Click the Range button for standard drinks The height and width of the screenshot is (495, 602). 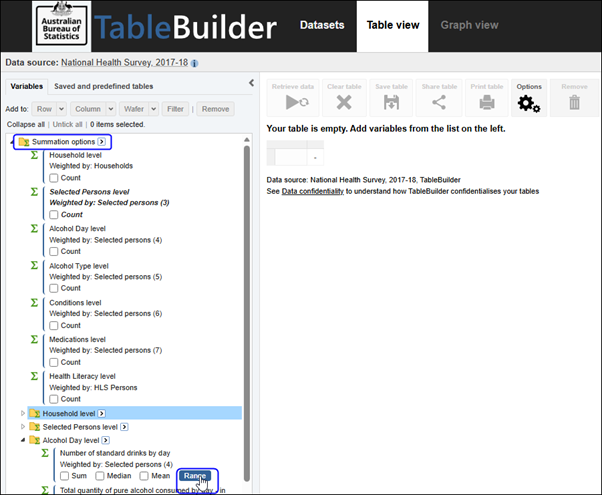click(195, 476)
